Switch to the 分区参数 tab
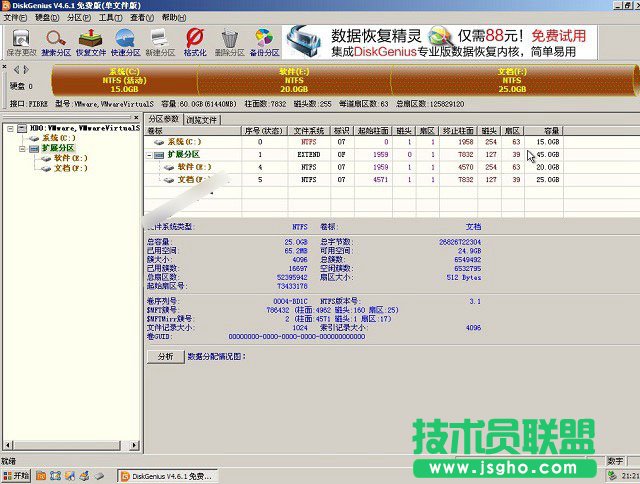Image resolution: width=640 pixels, height=484 pixels. [164, 119]
